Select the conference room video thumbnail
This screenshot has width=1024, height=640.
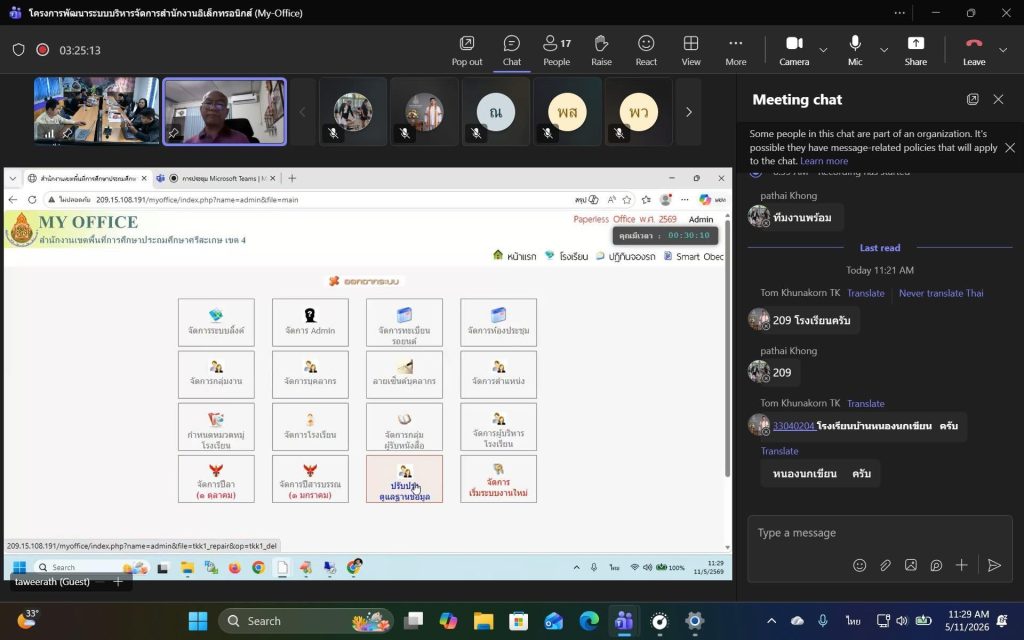pyautogui.click(x=97, y=110)
